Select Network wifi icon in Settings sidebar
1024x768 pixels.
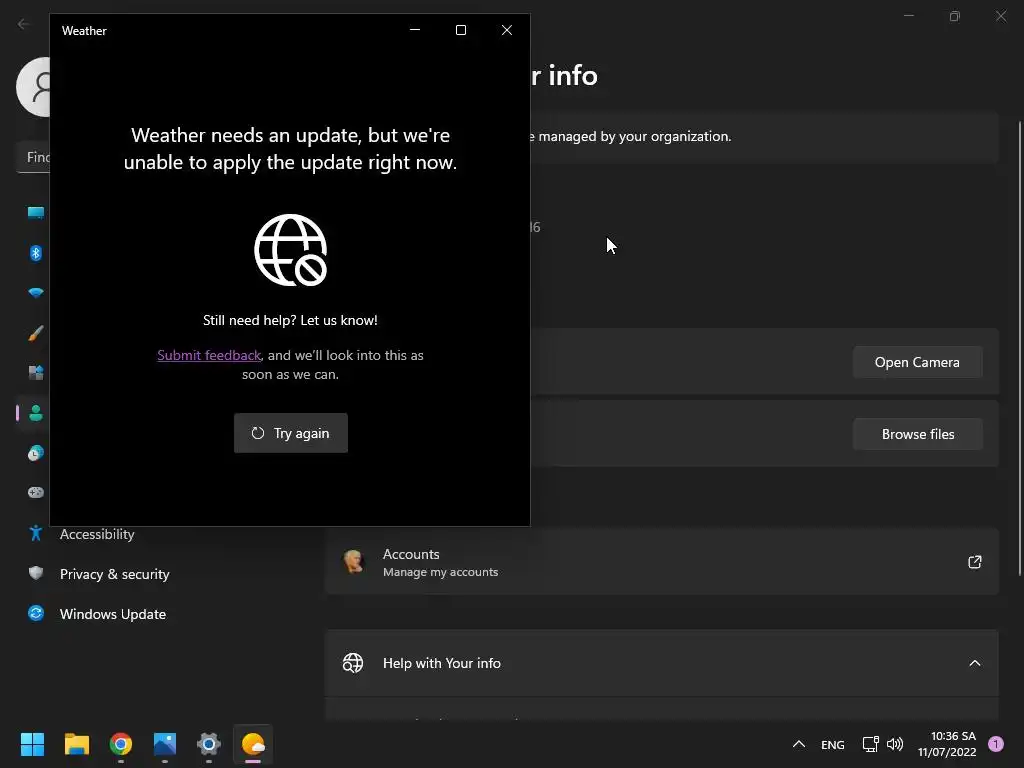[x=36, y=293]
